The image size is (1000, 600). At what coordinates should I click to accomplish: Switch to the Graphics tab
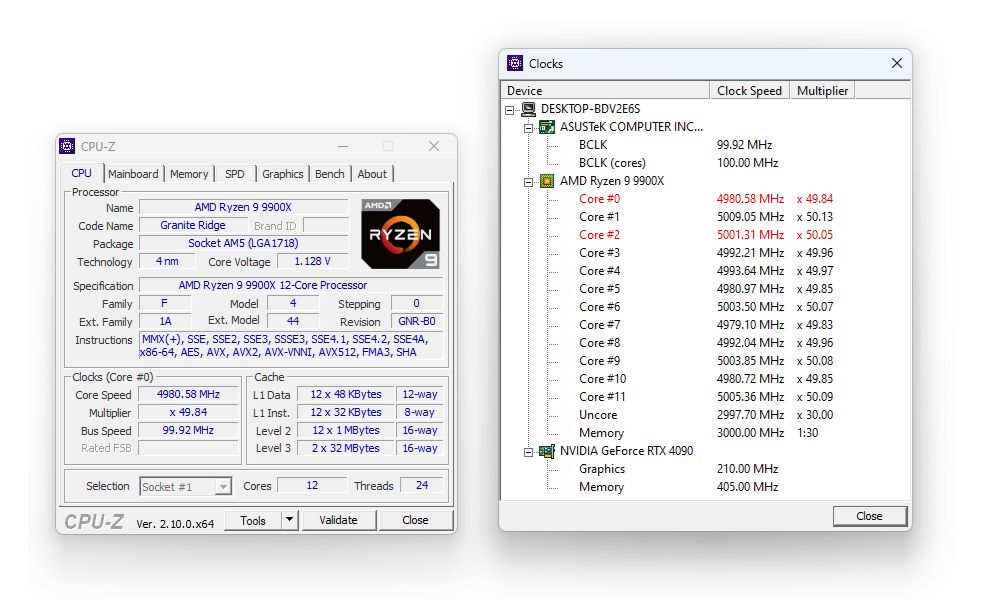283,174
